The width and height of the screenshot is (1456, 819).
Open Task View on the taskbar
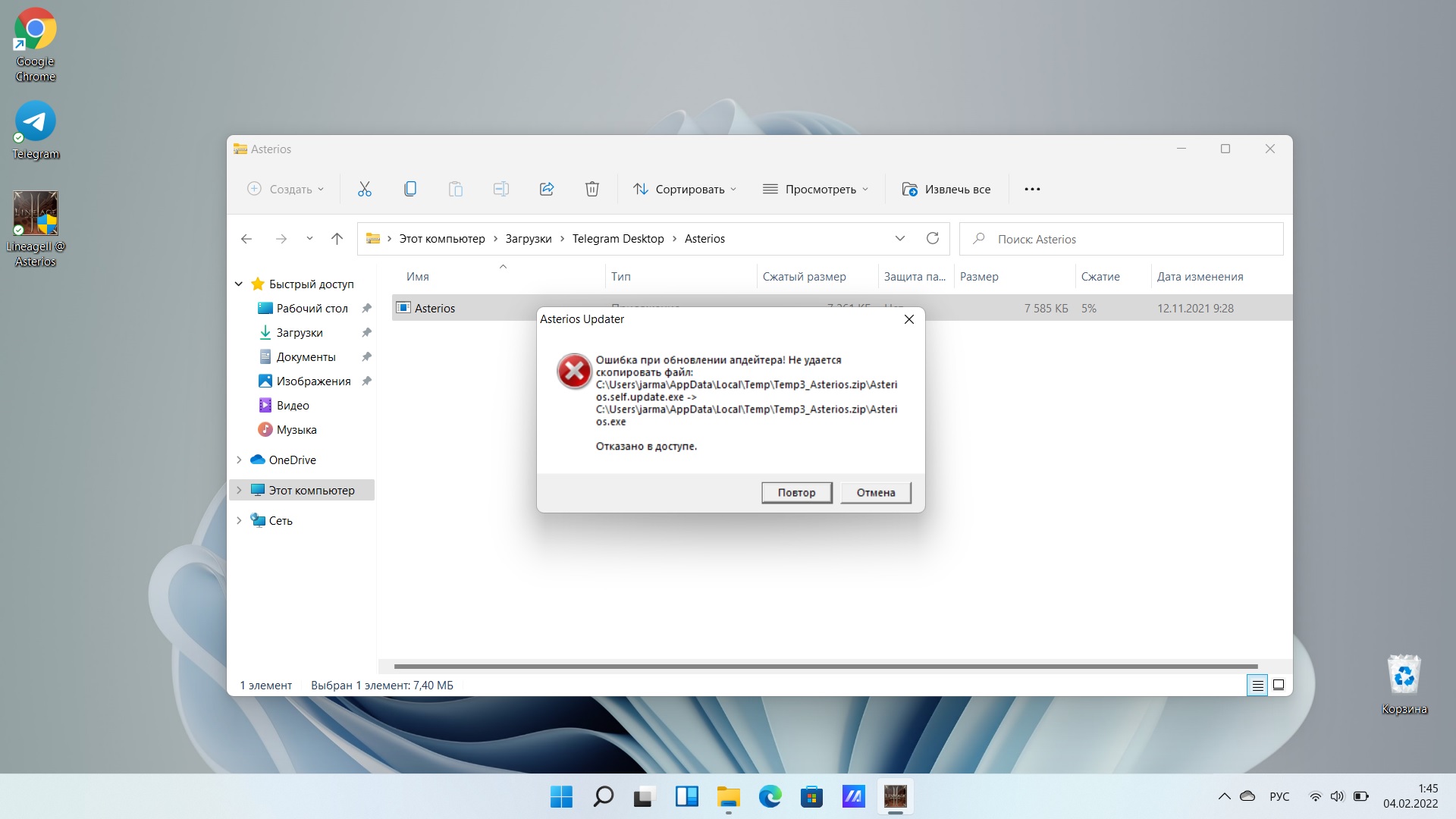click(x=644, y=796)
